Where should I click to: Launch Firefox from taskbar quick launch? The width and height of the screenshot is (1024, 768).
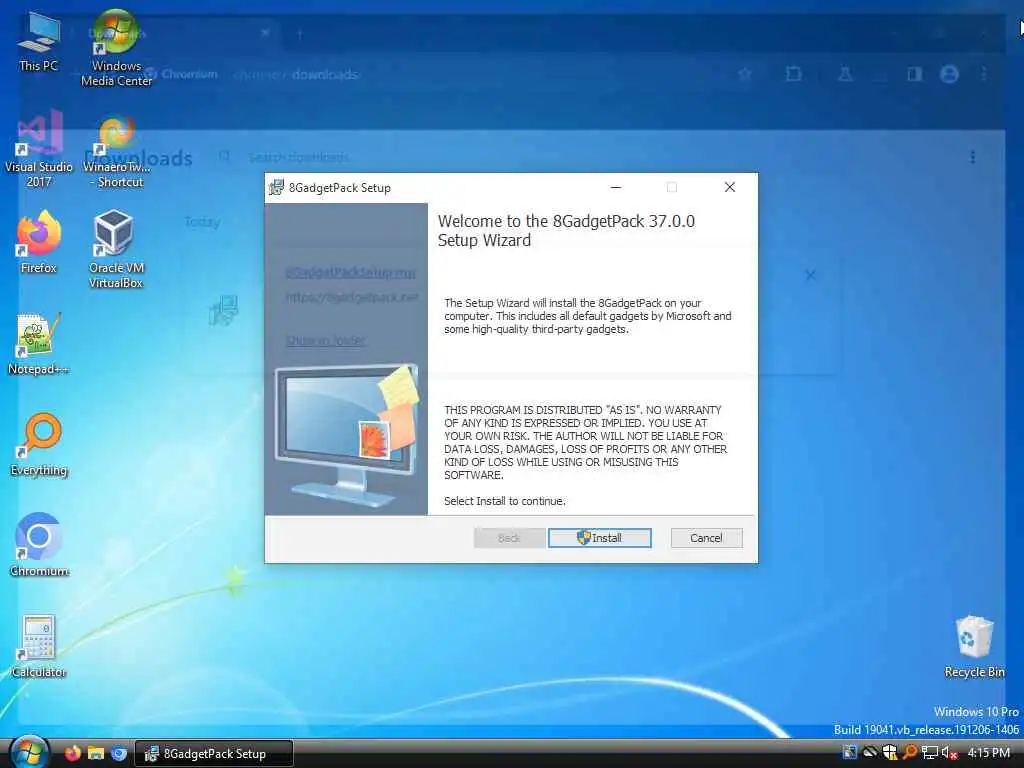pyautogui.click(x=72, y=754)
